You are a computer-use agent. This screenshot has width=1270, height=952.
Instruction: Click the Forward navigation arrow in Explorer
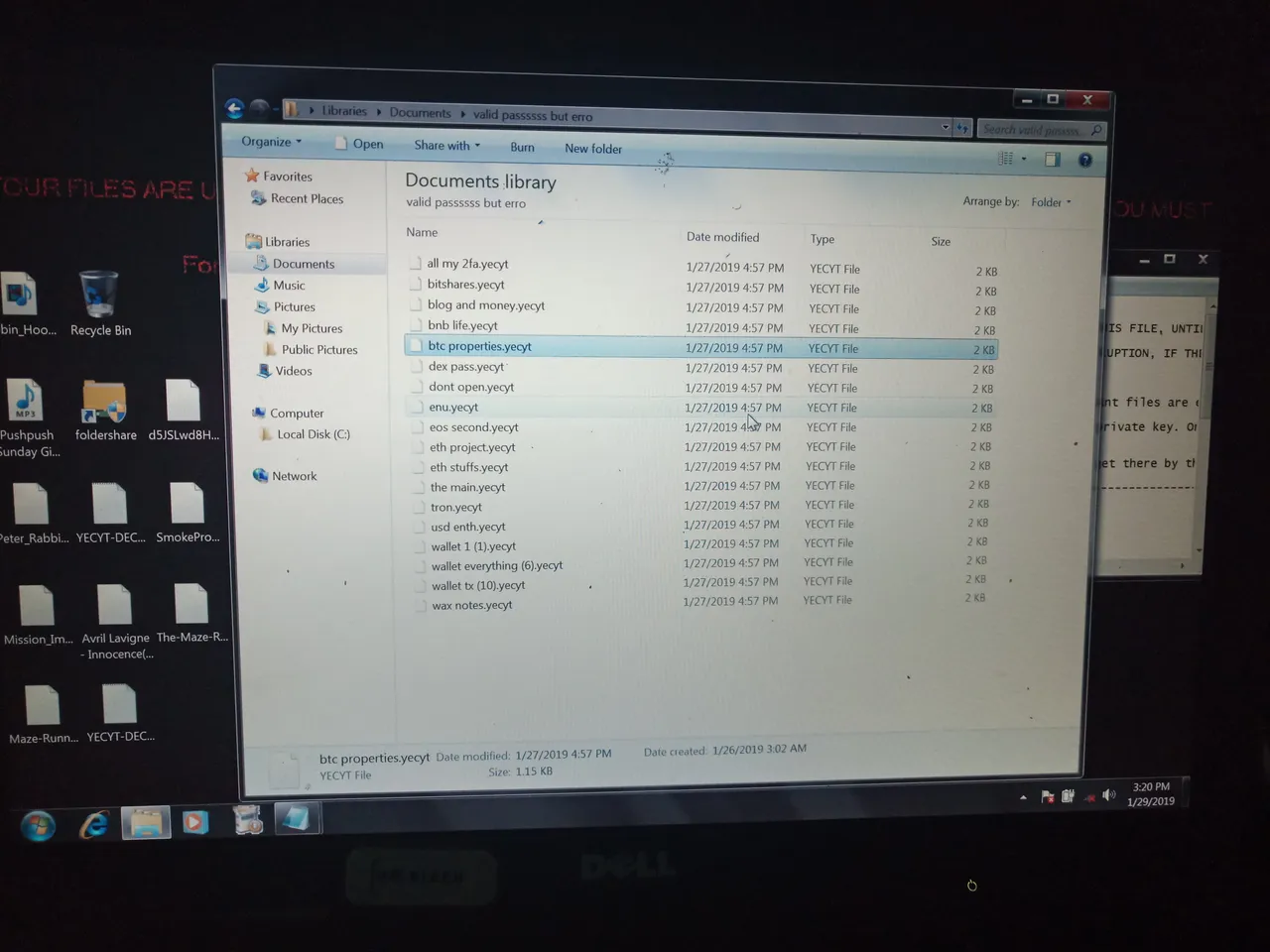click(259, 108)
